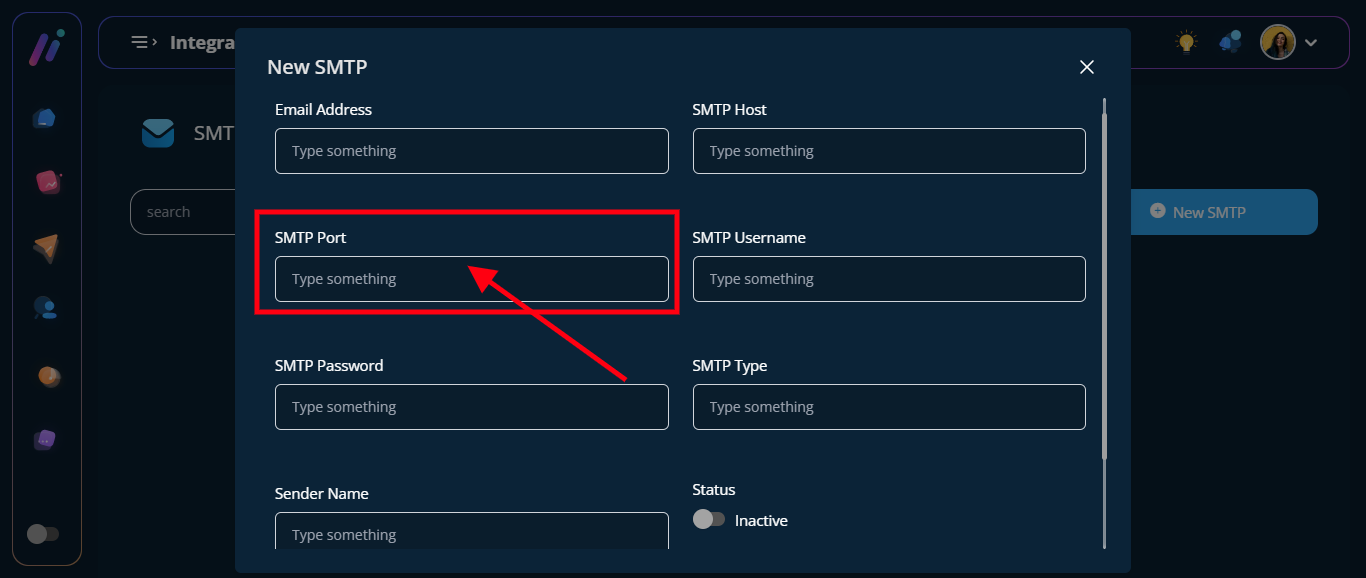Image resolution: width=1366 pixels, height=578 pixels.
Task: Toggle the Status switch to active
Action: point(709,520)
